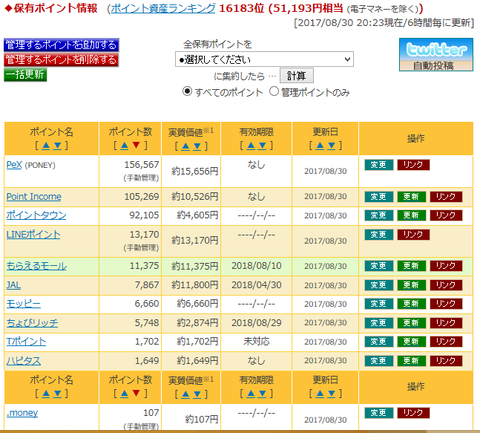Click red descending arrow under lower ポイント数
This screenshot has width=480, height=433.
pyautogui.click(x=136, y=394)
